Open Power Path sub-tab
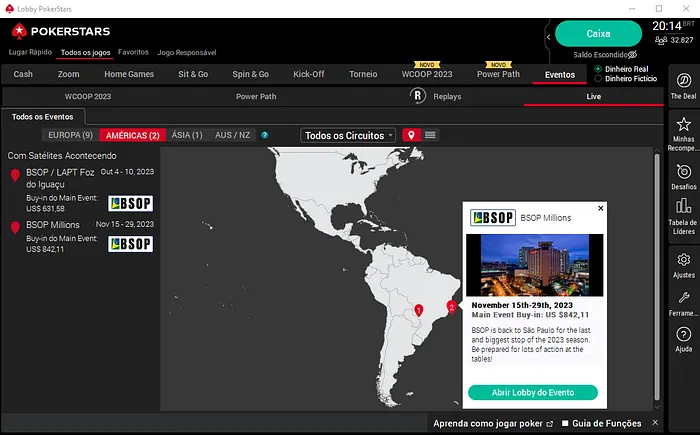 coord(256,96)
